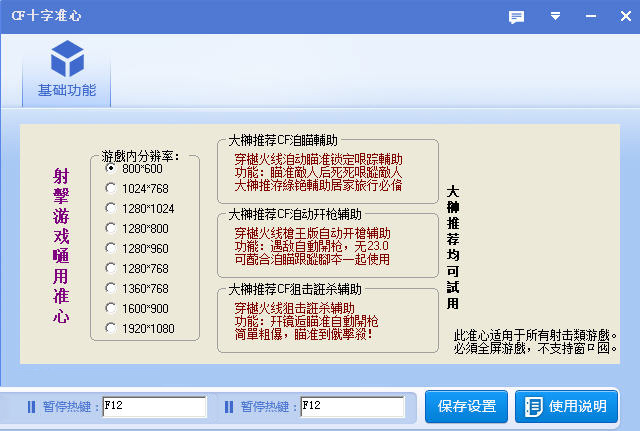Switch to the 基础功能 tab
This screenshot has width=641, height=431.
tap(67, 74)
